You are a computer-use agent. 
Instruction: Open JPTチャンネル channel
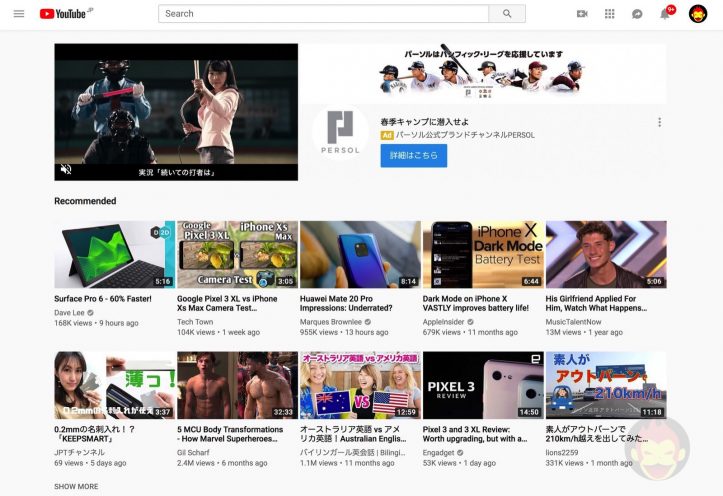point(79,453)
